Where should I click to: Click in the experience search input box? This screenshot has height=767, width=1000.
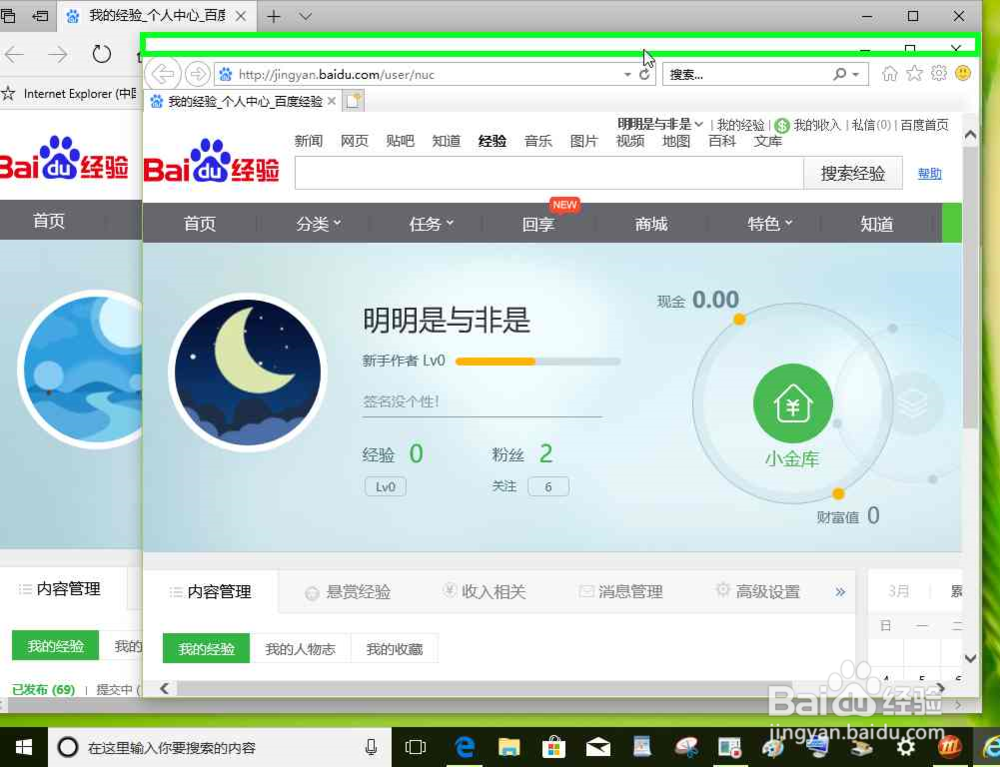pyautogui.click(x=550, y=172)
